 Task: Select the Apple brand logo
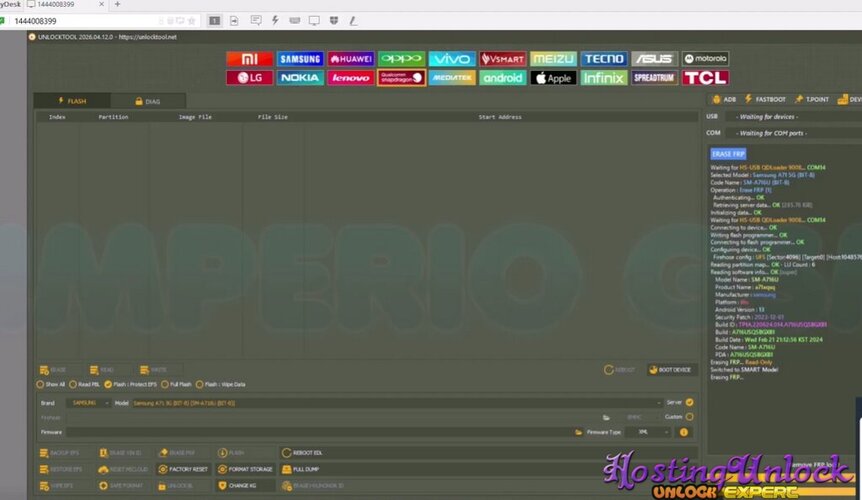coord(553,78)
